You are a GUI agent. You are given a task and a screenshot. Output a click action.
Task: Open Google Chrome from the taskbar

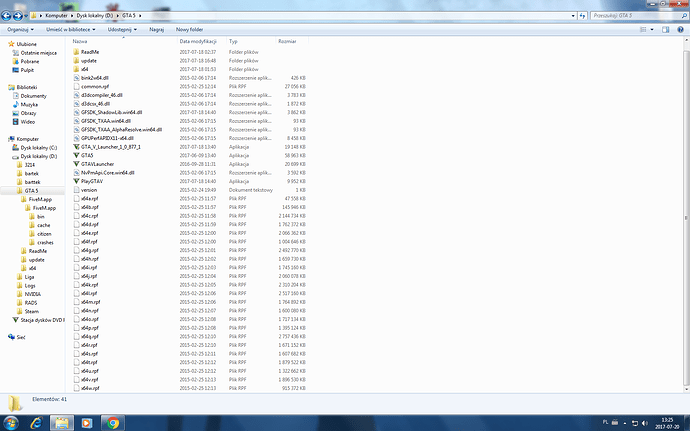113,424
